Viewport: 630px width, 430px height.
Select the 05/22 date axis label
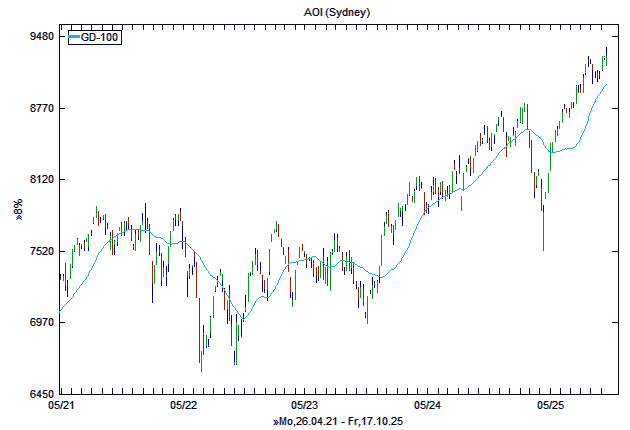click(x=184, y=406)
